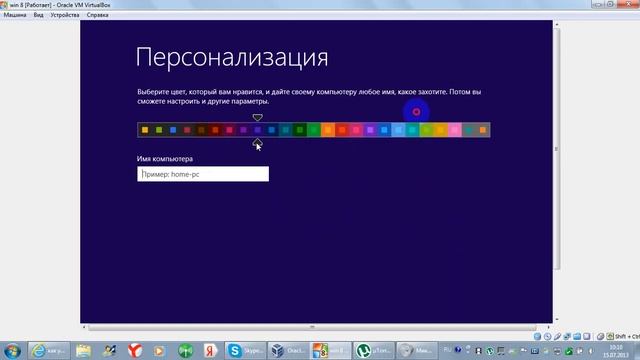Open the Справка menu
The width and height of the screenshot is (640, 360).
click(98, 15)
